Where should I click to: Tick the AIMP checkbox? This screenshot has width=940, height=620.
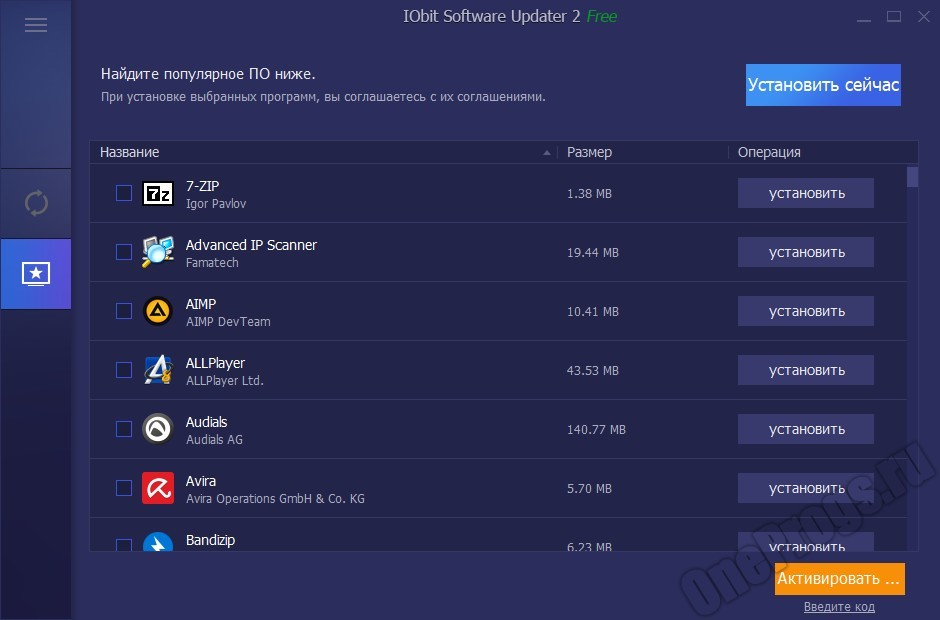click(124, 311)
